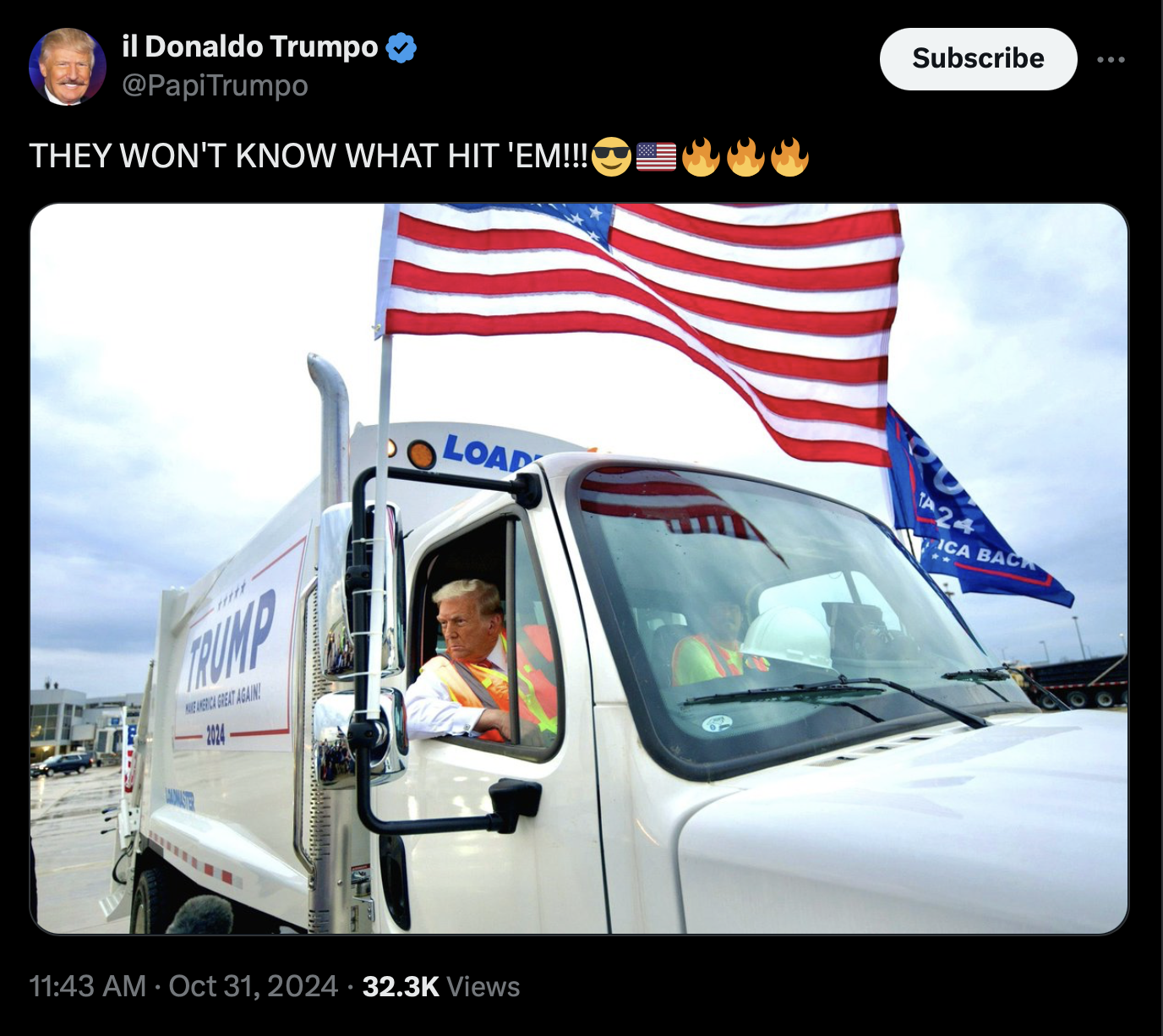1163x1036 pixels.
Task: Click the blue verified checkmark badge
Action: 401,47
